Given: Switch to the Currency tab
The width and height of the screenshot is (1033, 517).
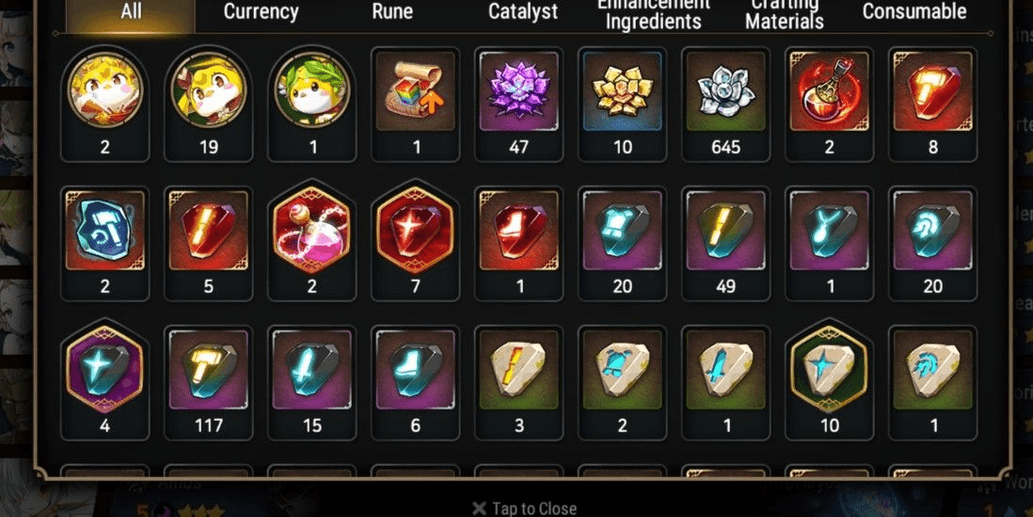Looking at the screenshot, I should click(x=261, y=12).
